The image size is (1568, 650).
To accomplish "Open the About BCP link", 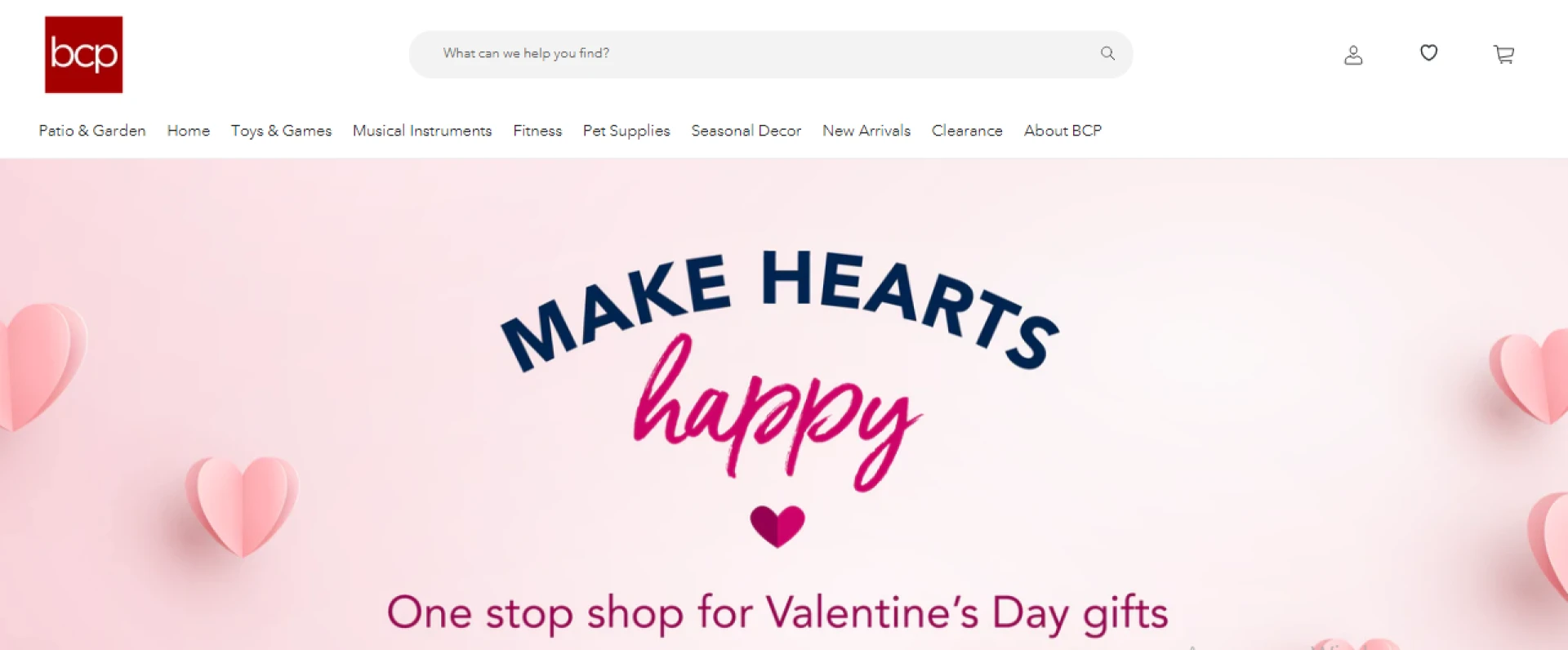I will [1062, 131].
